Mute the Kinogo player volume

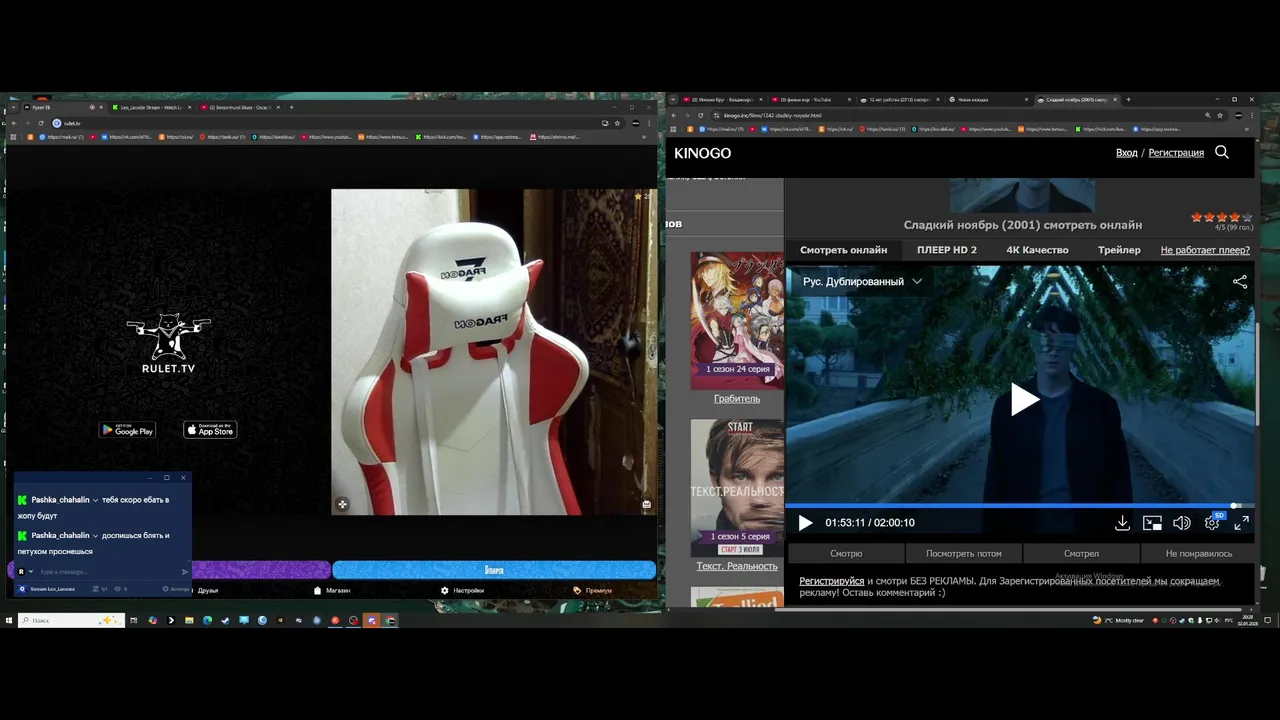[1182, 523]
